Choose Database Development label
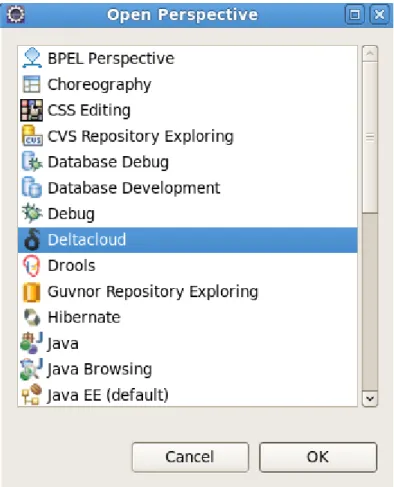 point(134,188)
